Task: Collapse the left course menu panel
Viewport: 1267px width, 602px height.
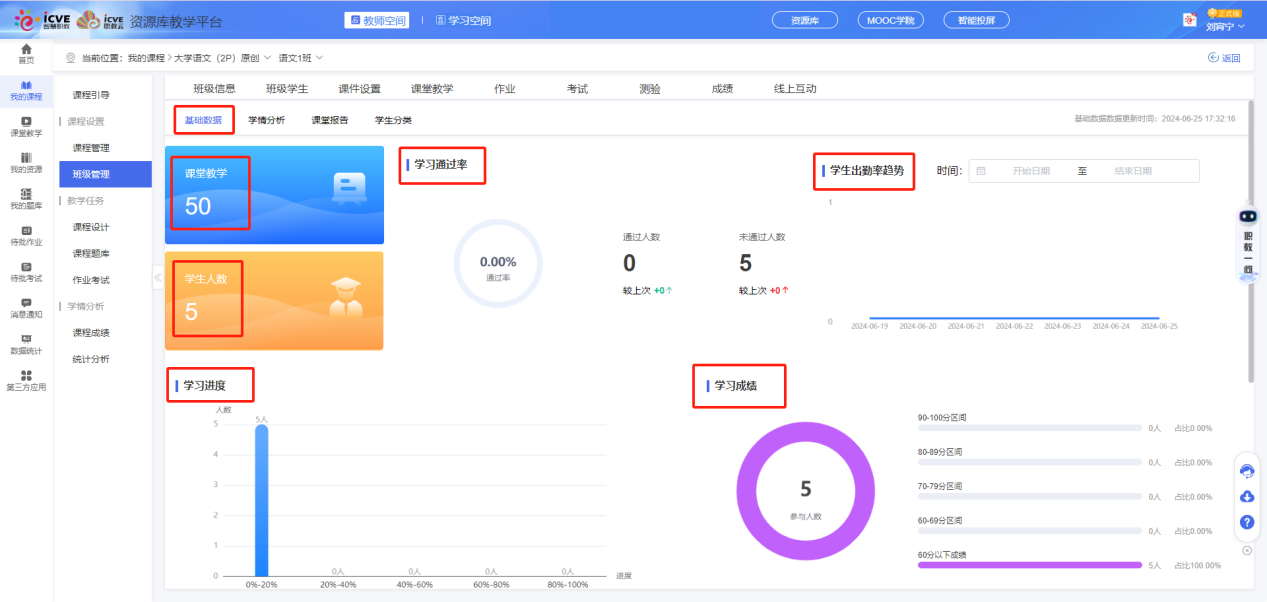Action: coord(158,277)
